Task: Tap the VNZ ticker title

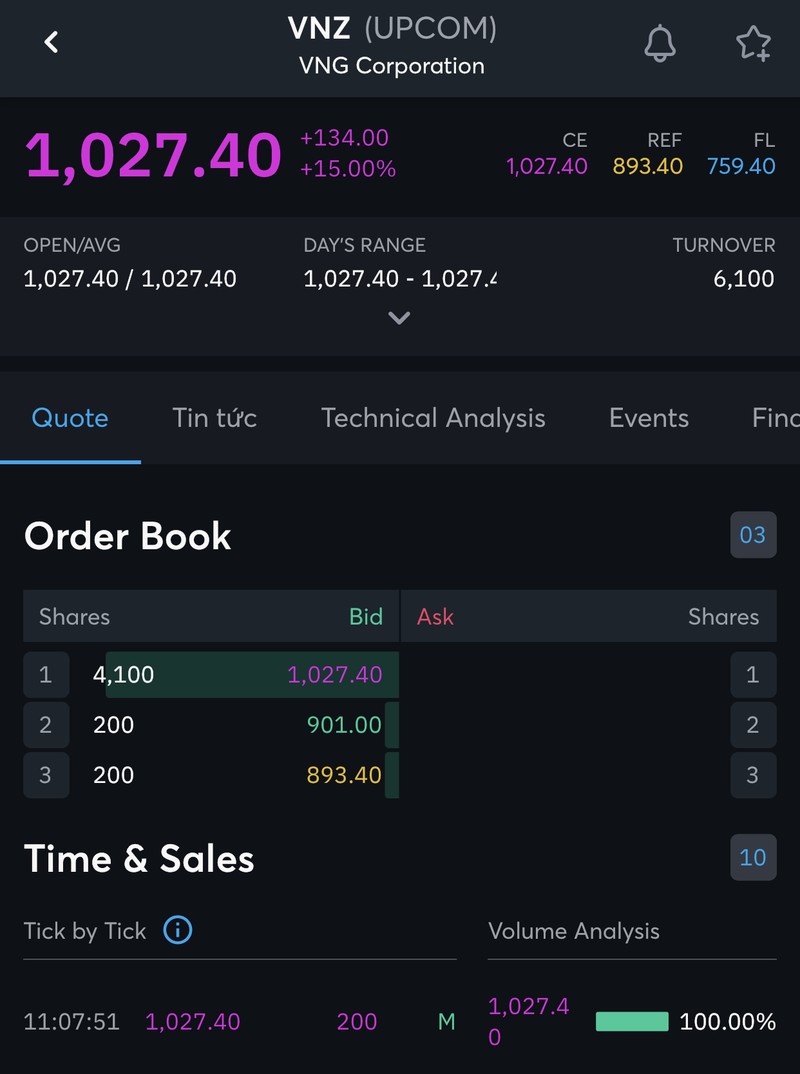Action: (x=318, y=28)
